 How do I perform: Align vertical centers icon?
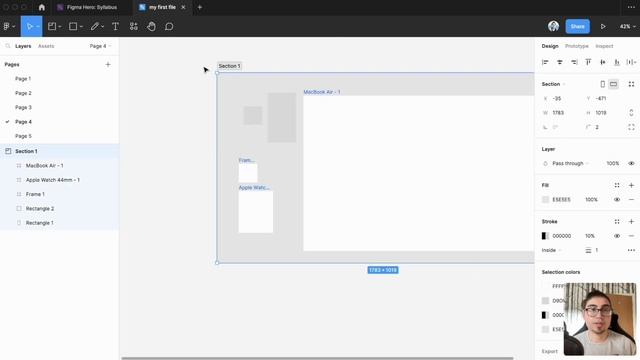click(603, 62)
